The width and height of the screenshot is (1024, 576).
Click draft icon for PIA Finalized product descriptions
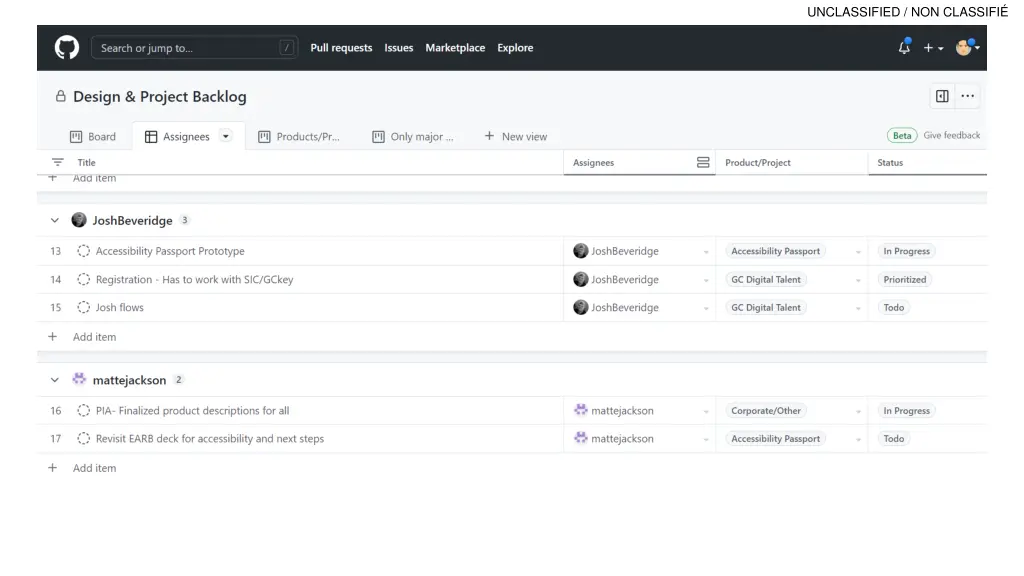pos(84,411)
